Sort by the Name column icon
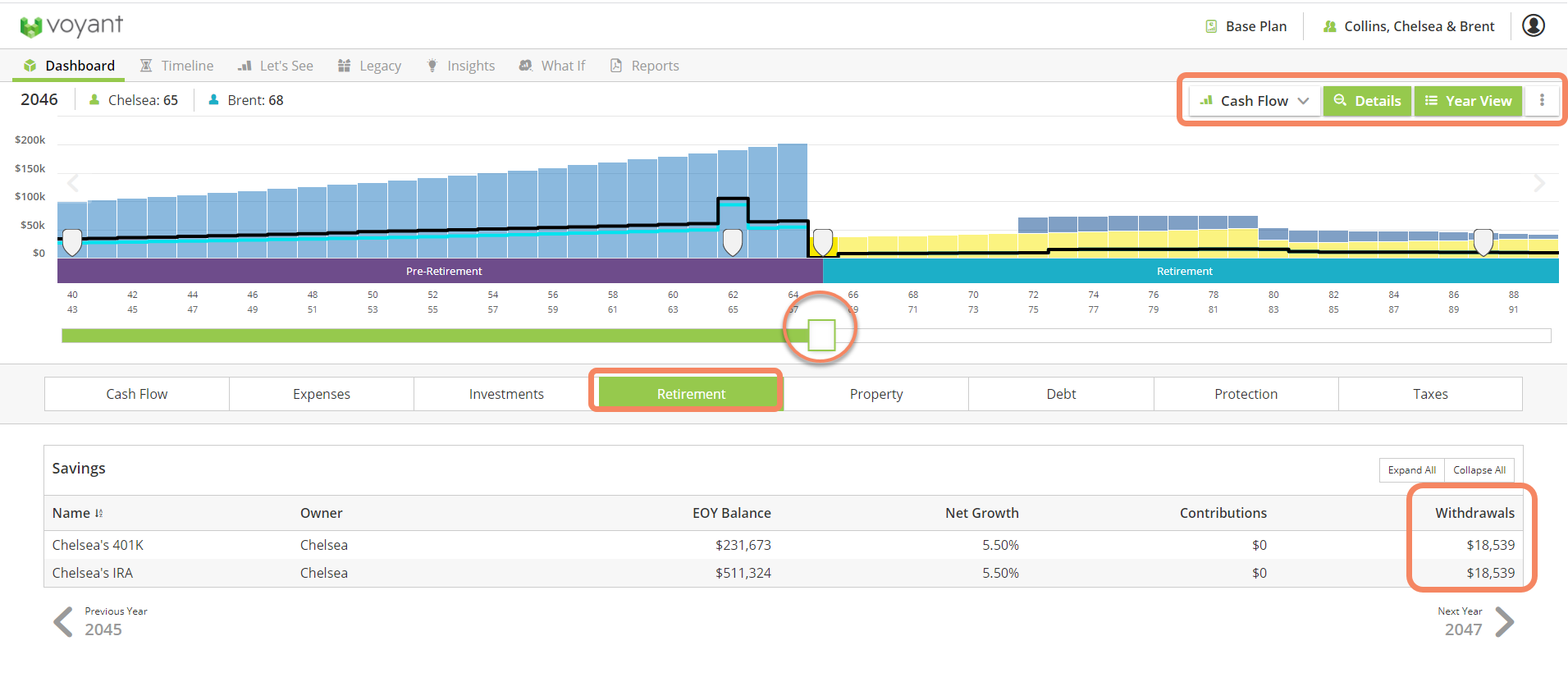Image resolution: width=1568 pixels, height=682 pixels. click(99, 513)
